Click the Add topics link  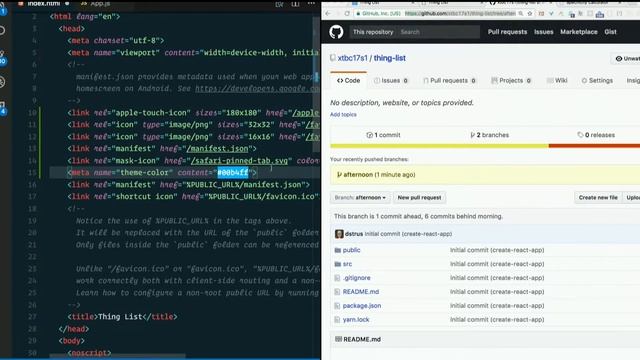[x=343, y=115]
